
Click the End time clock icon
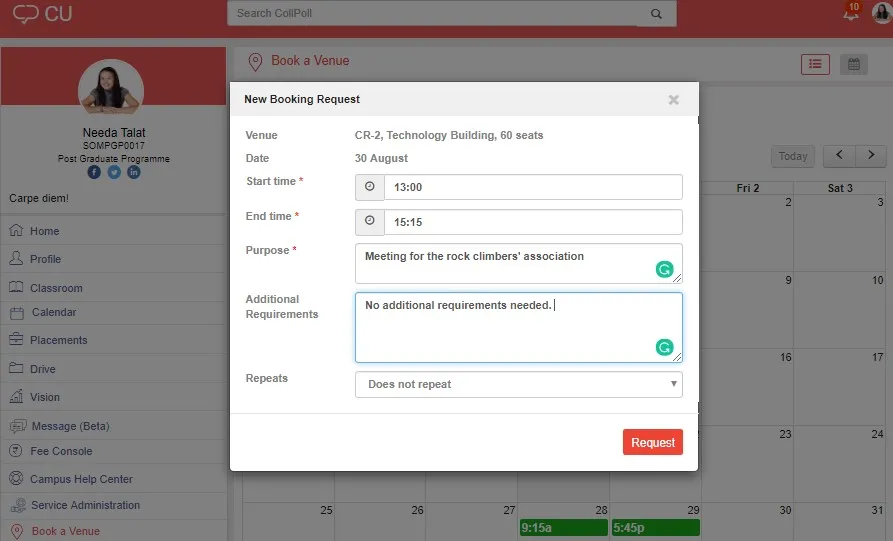(369, 221)
